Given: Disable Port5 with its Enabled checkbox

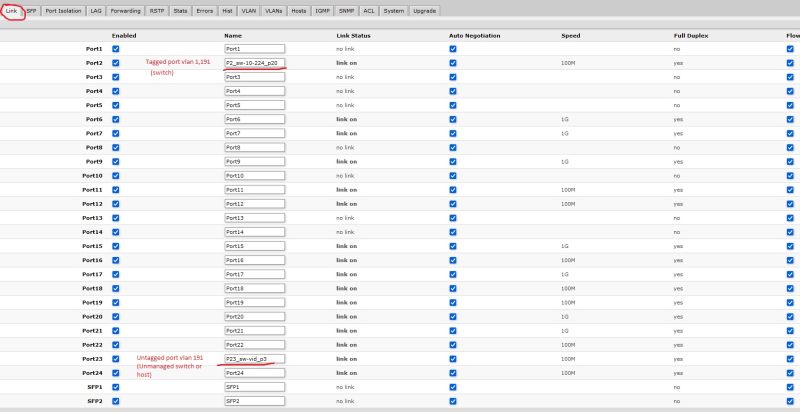Looking at the screenshot, I should point(116,105).
